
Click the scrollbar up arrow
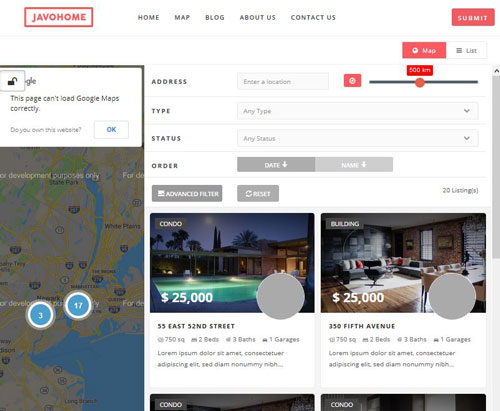pyautogui.click(x=496, y=71)
